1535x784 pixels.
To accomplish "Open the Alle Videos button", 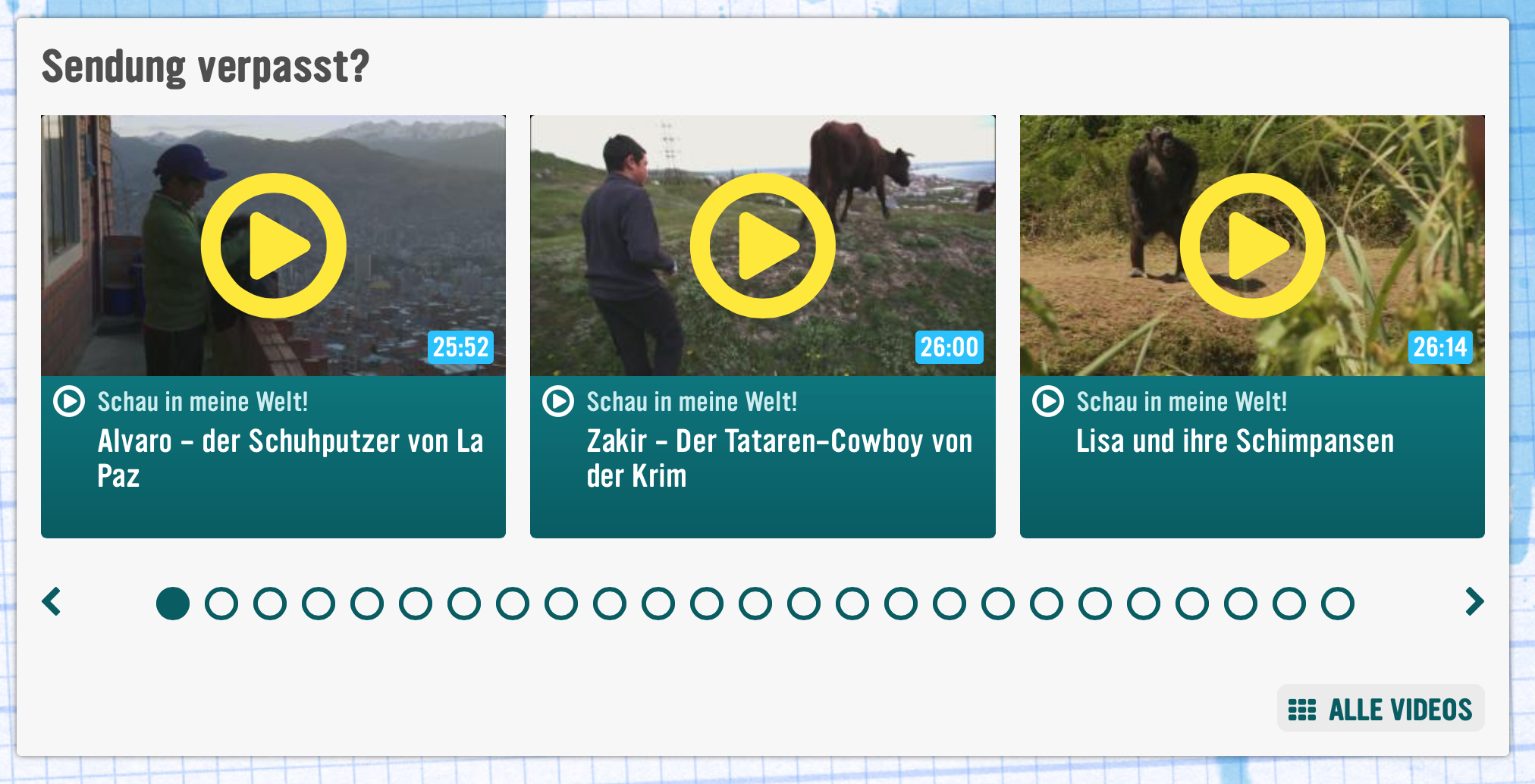I will [x=1381, y=708].
